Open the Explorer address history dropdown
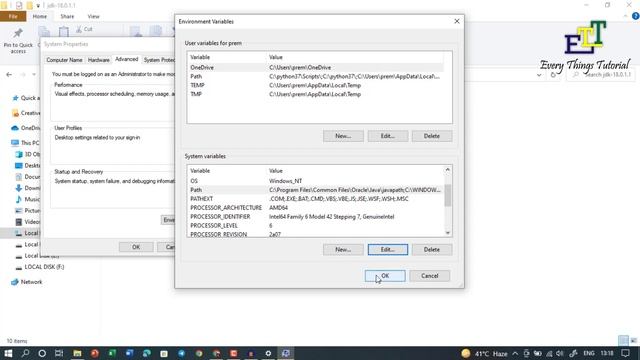The image size is (640, 360). (x=539, y=75)
